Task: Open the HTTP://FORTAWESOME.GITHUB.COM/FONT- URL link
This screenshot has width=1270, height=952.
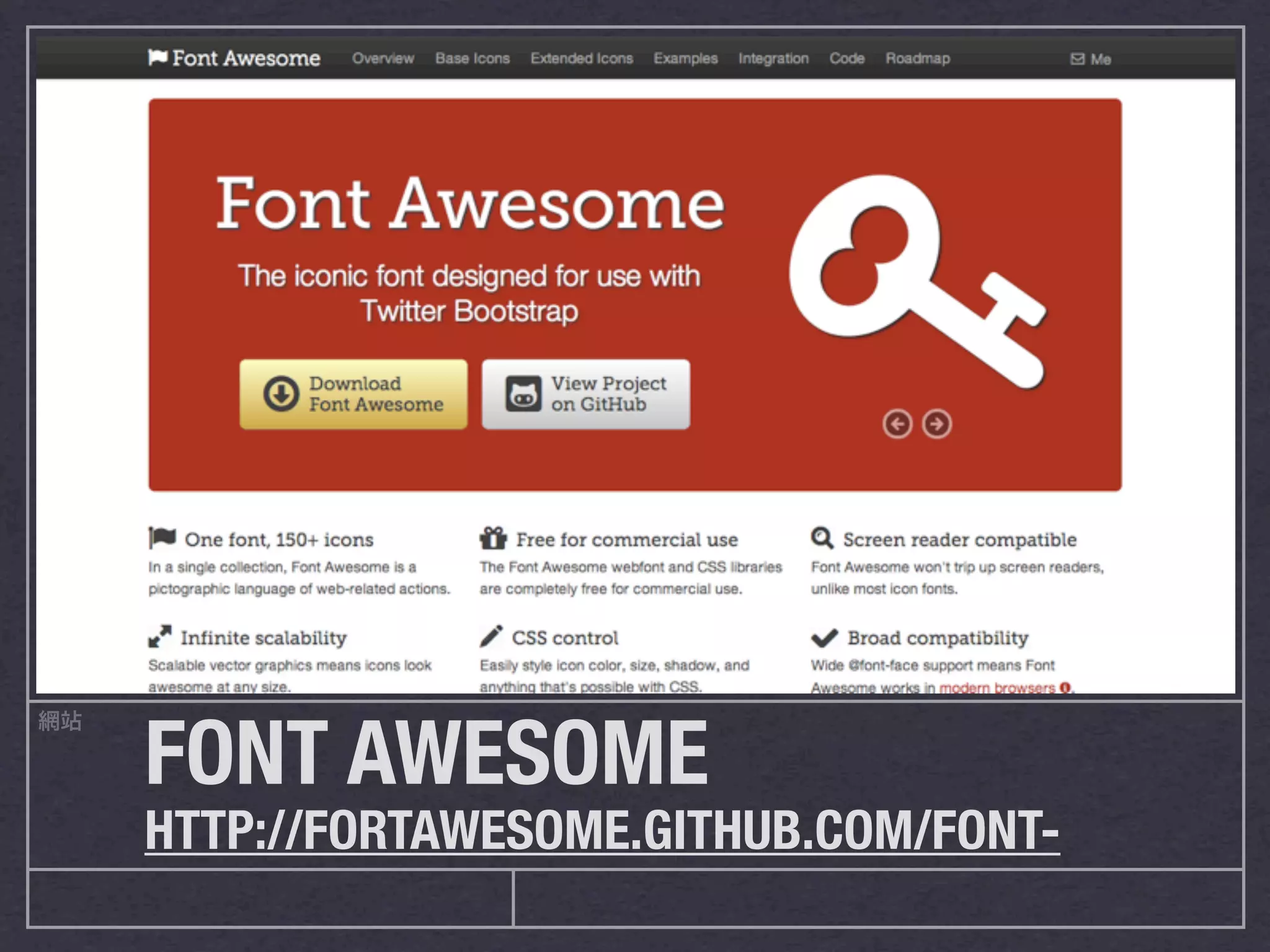Action: (603, 831)
